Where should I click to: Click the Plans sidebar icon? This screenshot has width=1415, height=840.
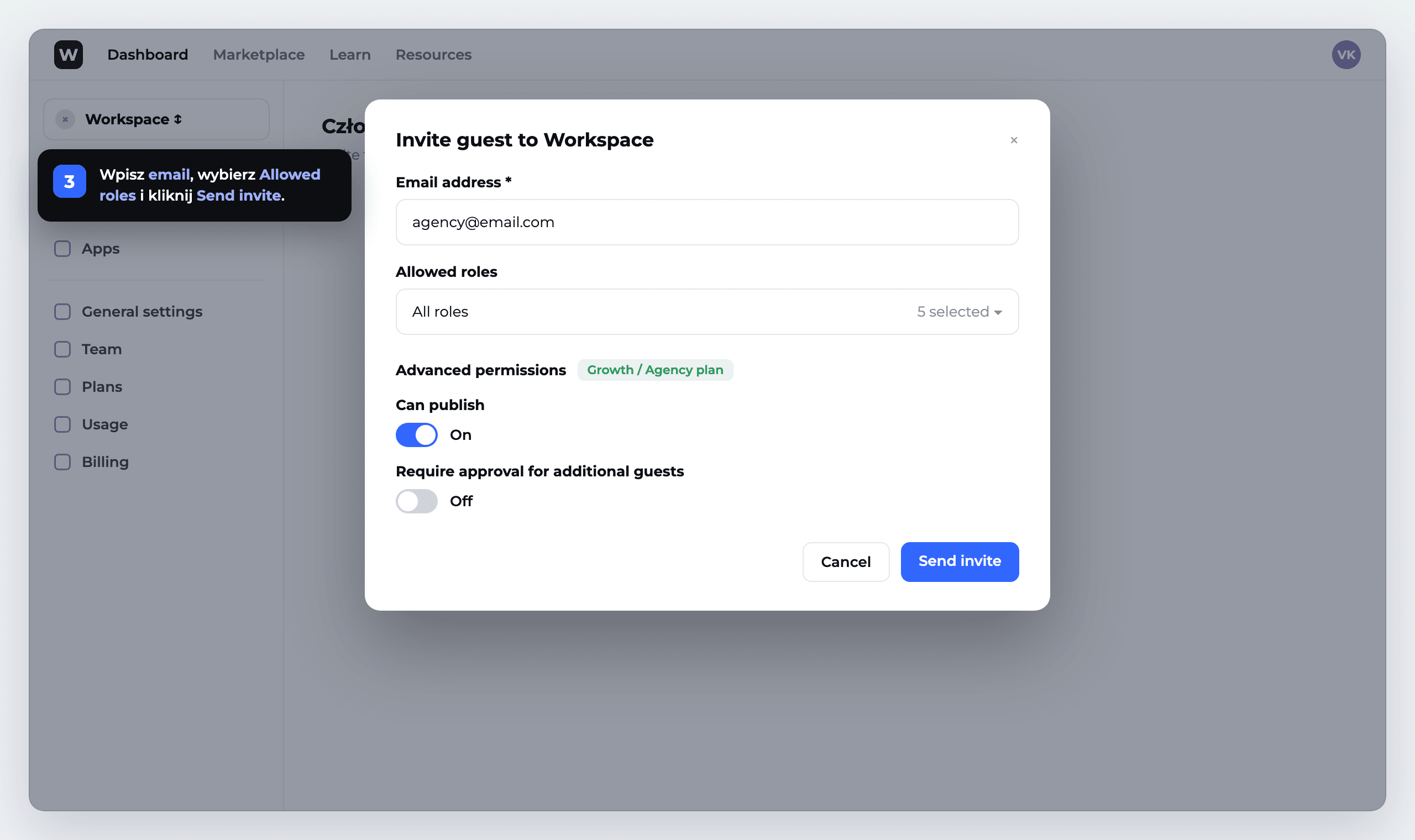coord(62,387)
